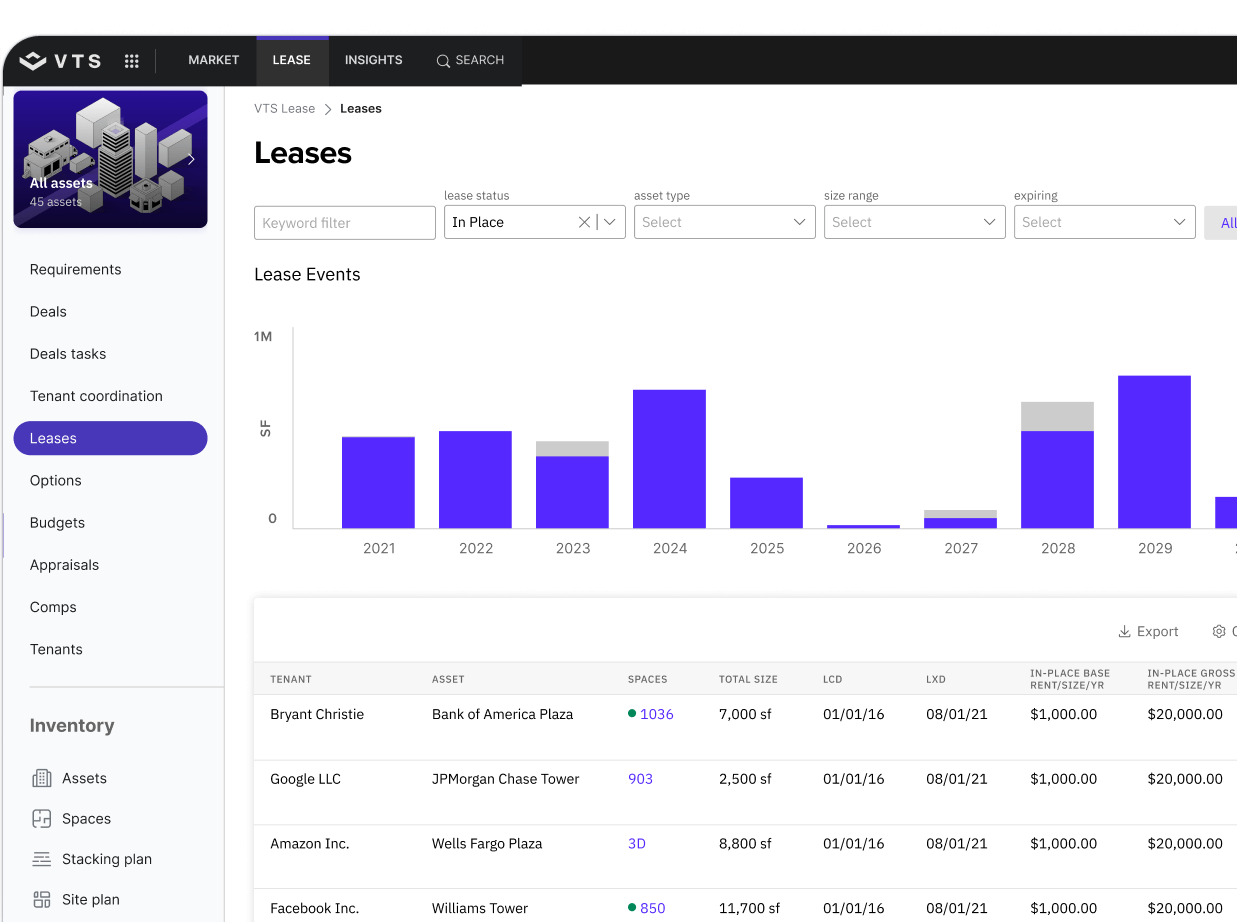Image resolution: width=1237 pixels, height=923 pixels.
Task: Click the Site plan icon
Action: (42, 899)
